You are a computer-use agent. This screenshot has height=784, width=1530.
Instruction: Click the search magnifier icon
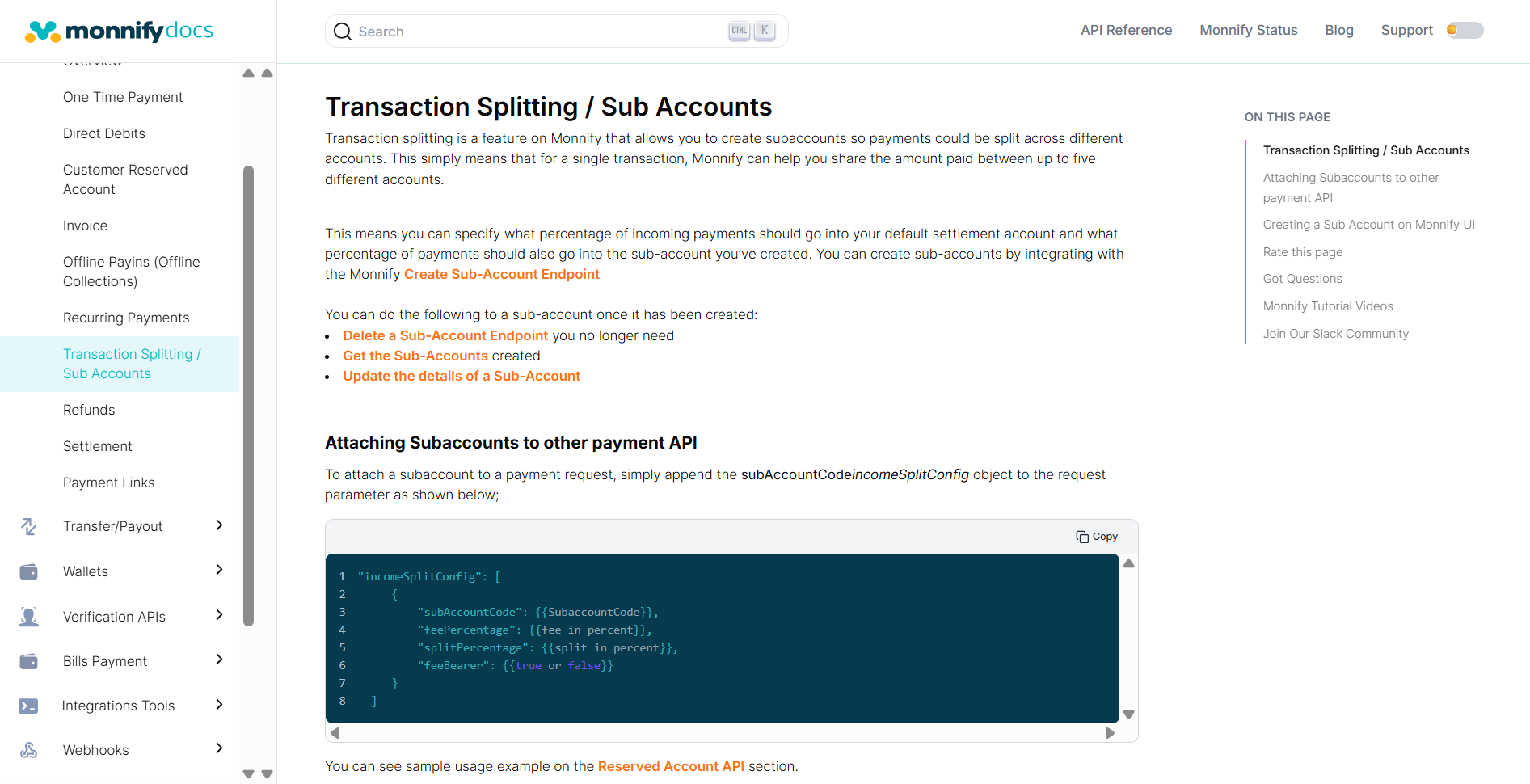tap(343, 32)
